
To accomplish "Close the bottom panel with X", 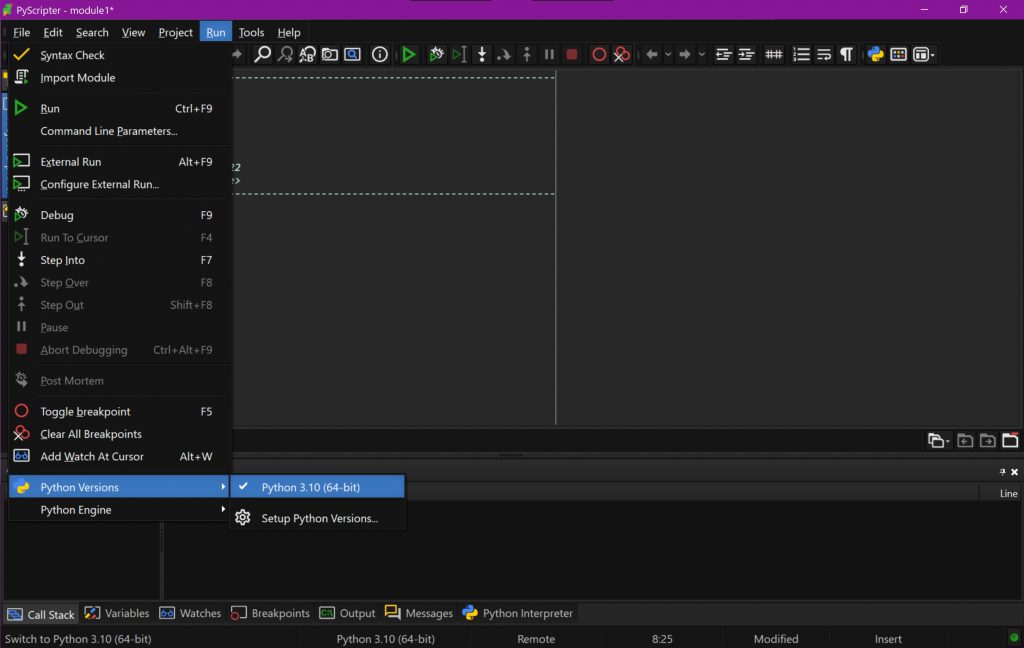I will 1014,472.
